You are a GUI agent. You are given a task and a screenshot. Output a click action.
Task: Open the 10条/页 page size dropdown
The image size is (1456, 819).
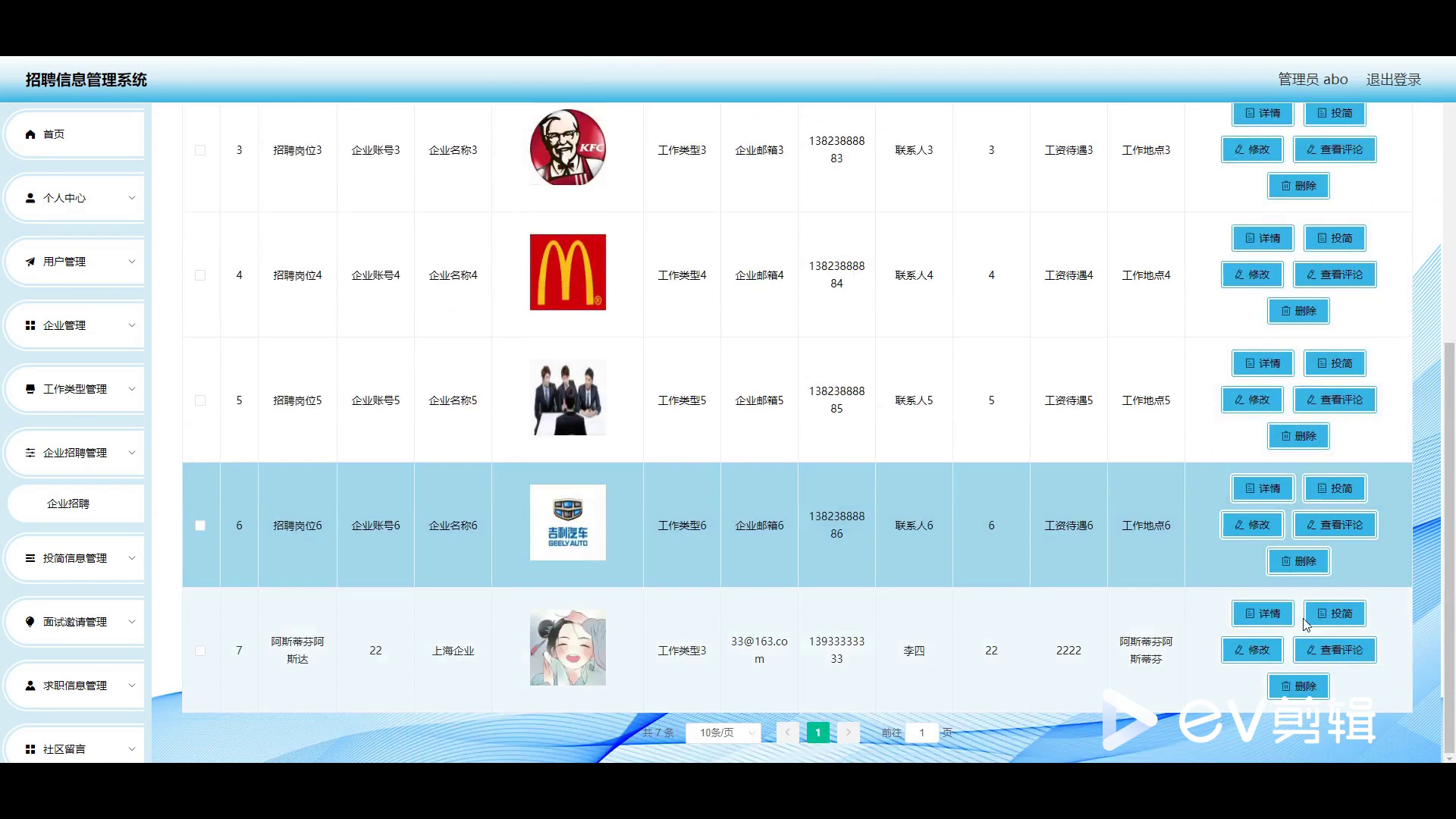point(723,733)
